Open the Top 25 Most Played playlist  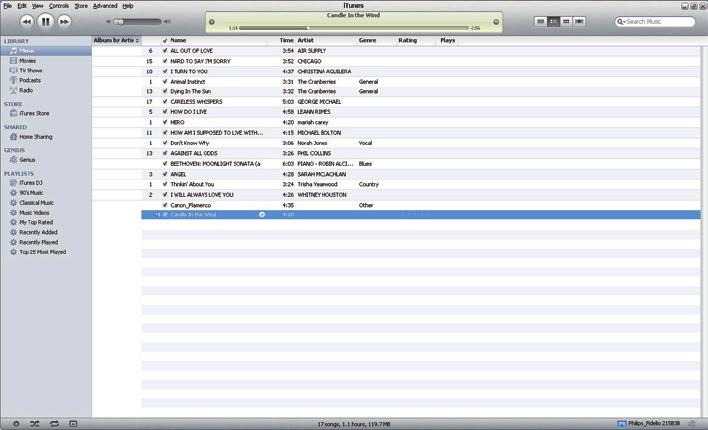[x=42, y=252]
